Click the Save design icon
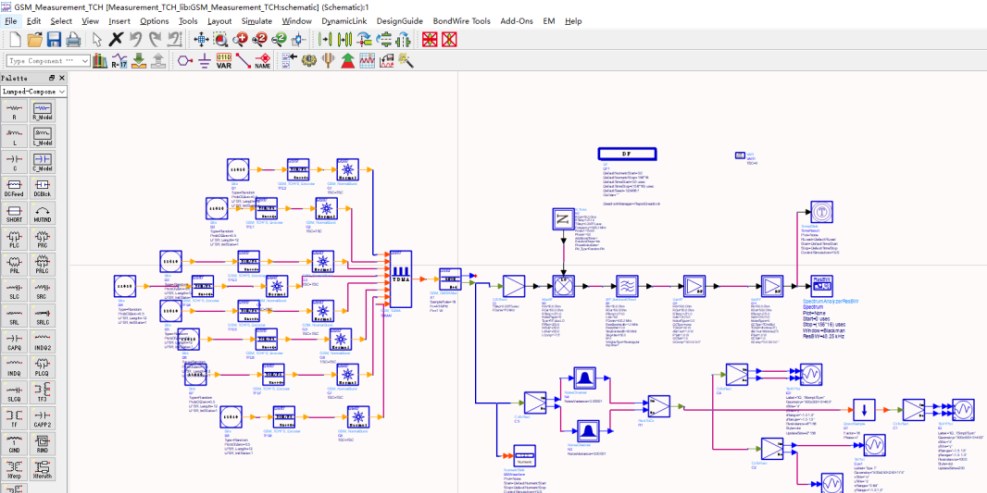This screenshot has height=493, width=987. (x=54, y=39)
